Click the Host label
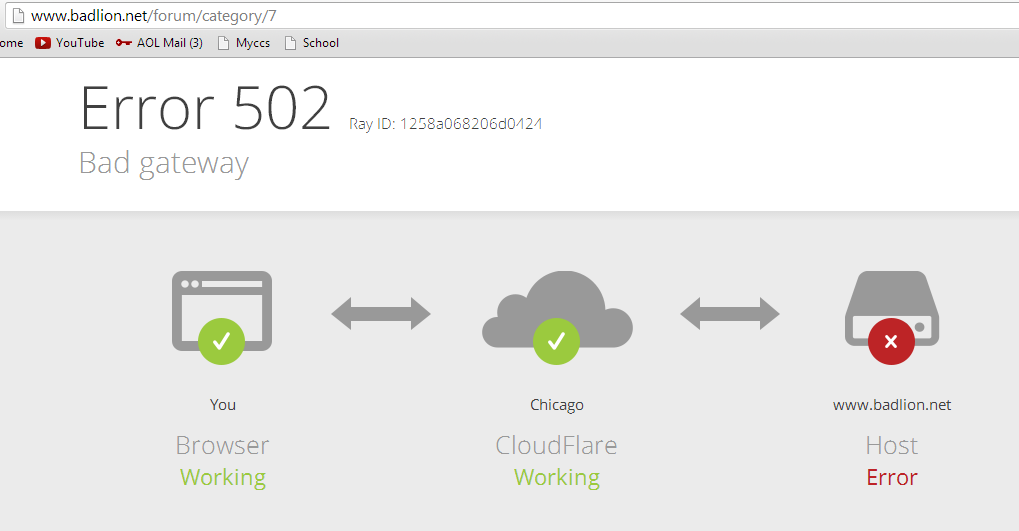This screenshot has width=1019, height=531. pos(892,445)
